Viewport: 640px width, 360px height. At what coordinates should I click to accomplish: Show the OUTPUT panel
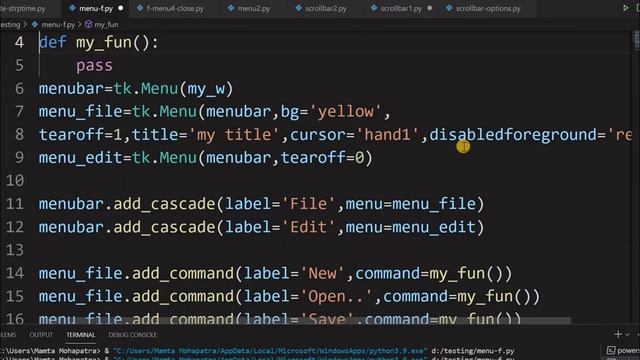pos(41,335)
